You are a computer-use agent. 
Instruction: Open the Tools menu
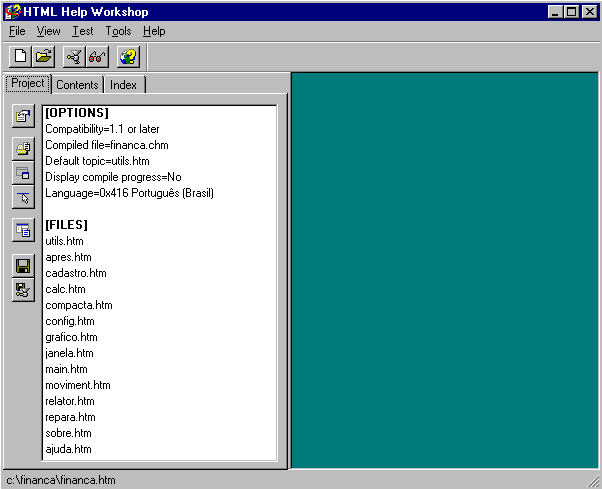tap(118, 31)
